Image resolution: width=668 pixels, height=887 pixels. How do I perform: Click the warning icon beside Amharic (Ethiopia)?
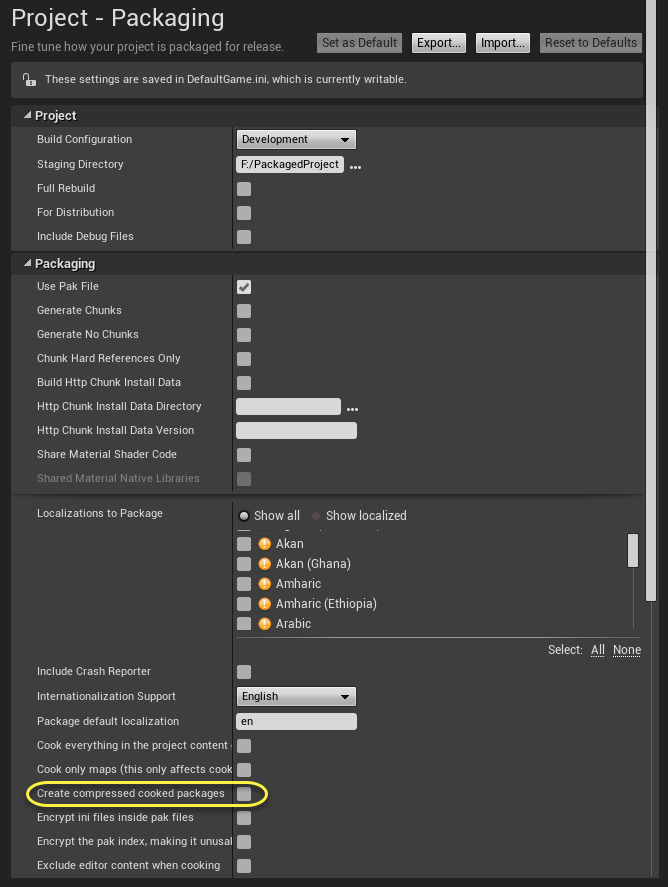264,603
